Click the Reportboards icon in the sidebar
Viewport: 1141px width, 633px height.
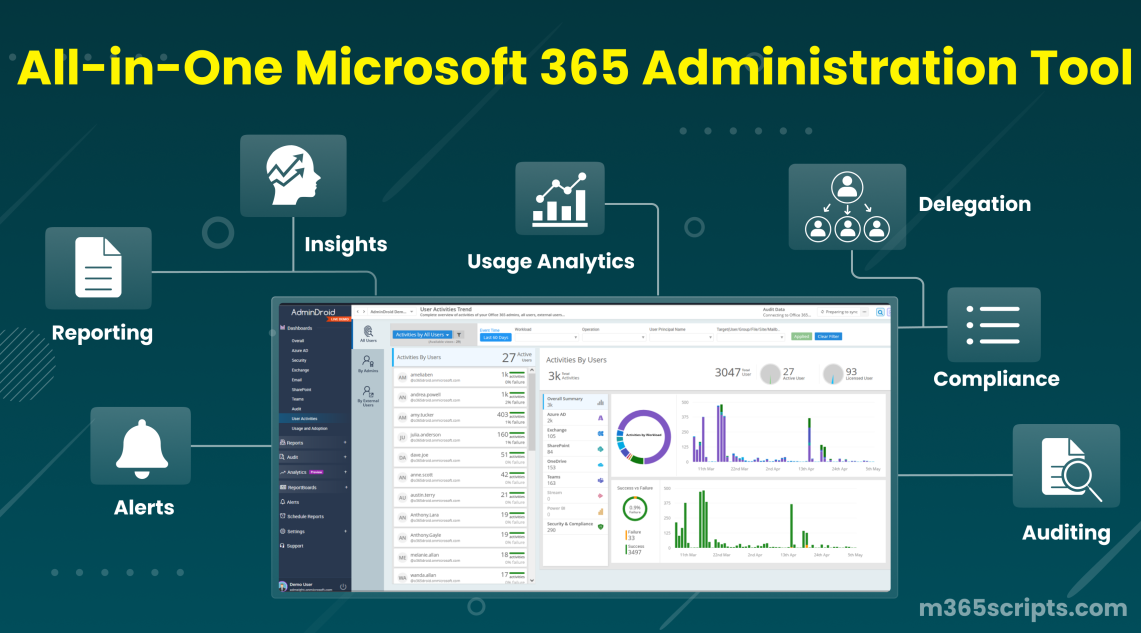(x=283, y=487)
